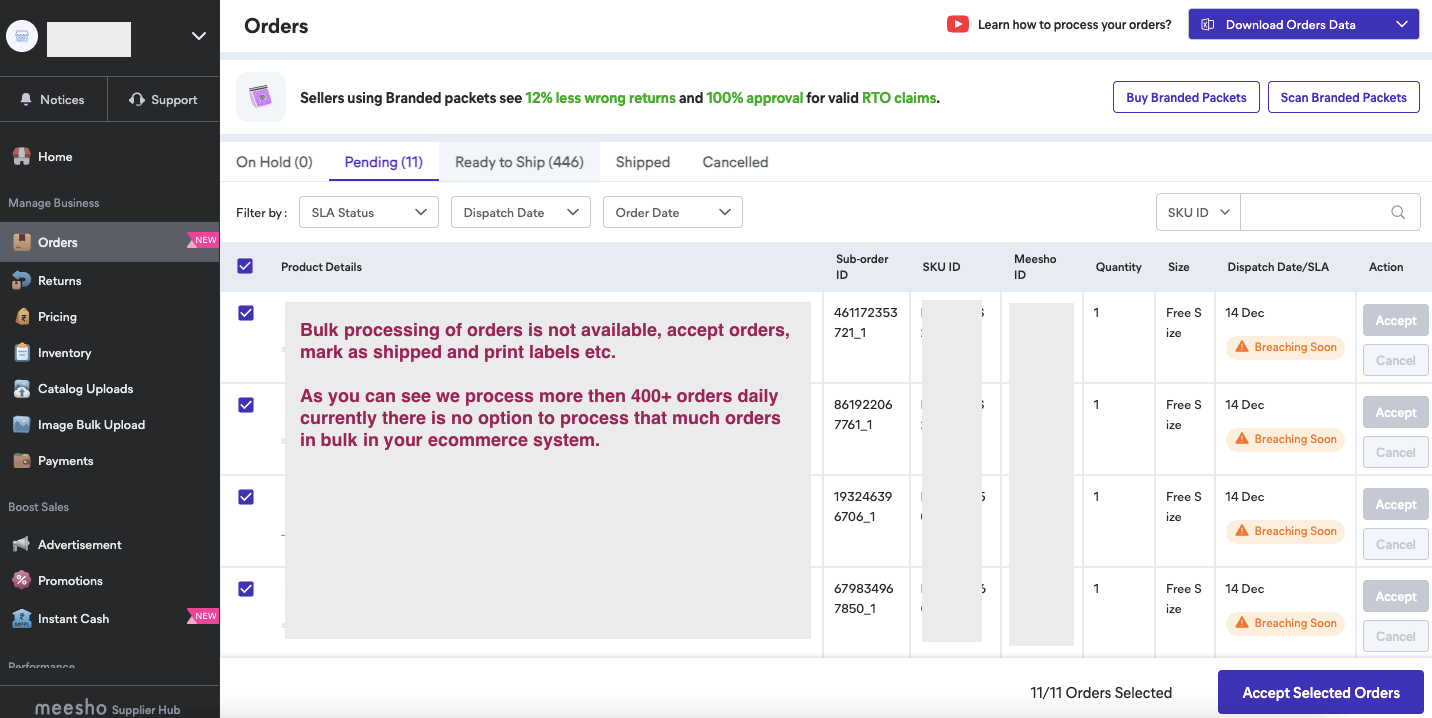Click the Advertisement megaphone icon
The image size is (1432, 718).
click(x=21, y=545)
